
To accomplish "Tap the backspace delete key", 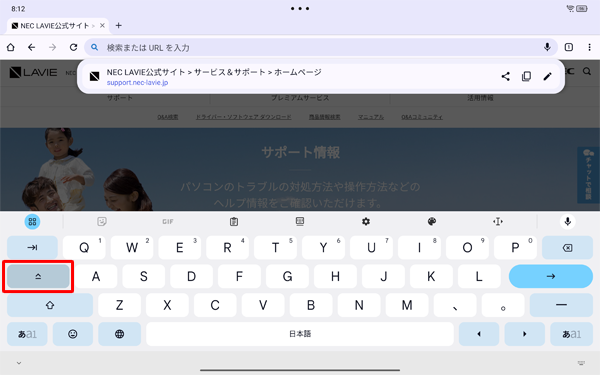I will tap(567, 248).
